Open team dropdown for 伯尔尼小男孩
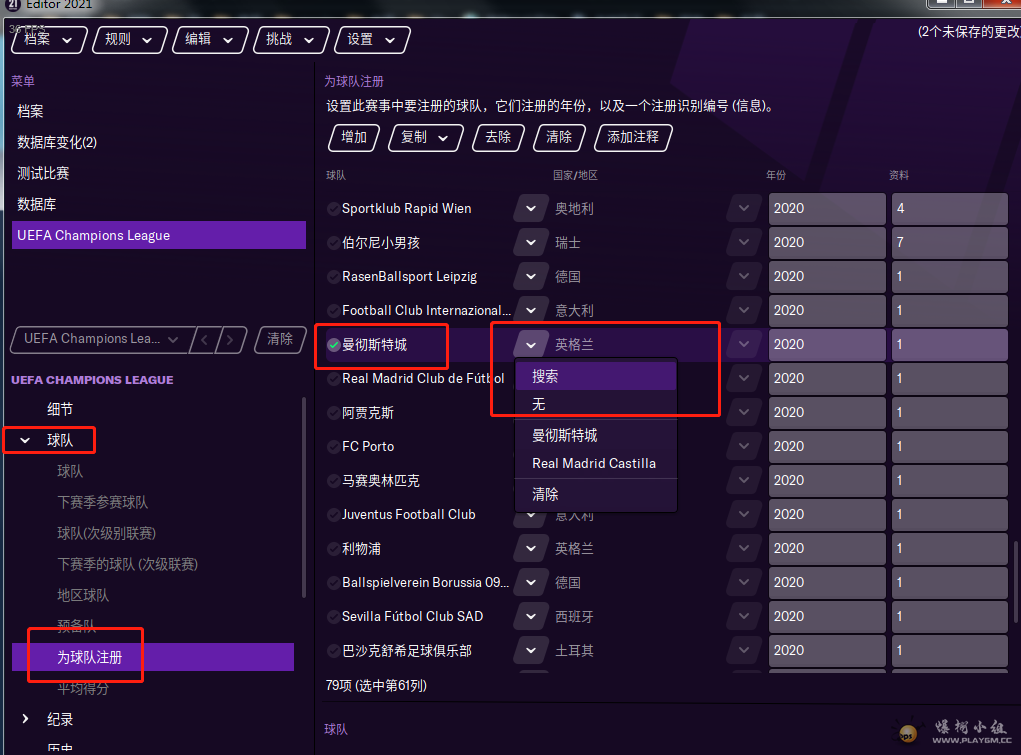The image size is (1021, 755). point(531,242)
